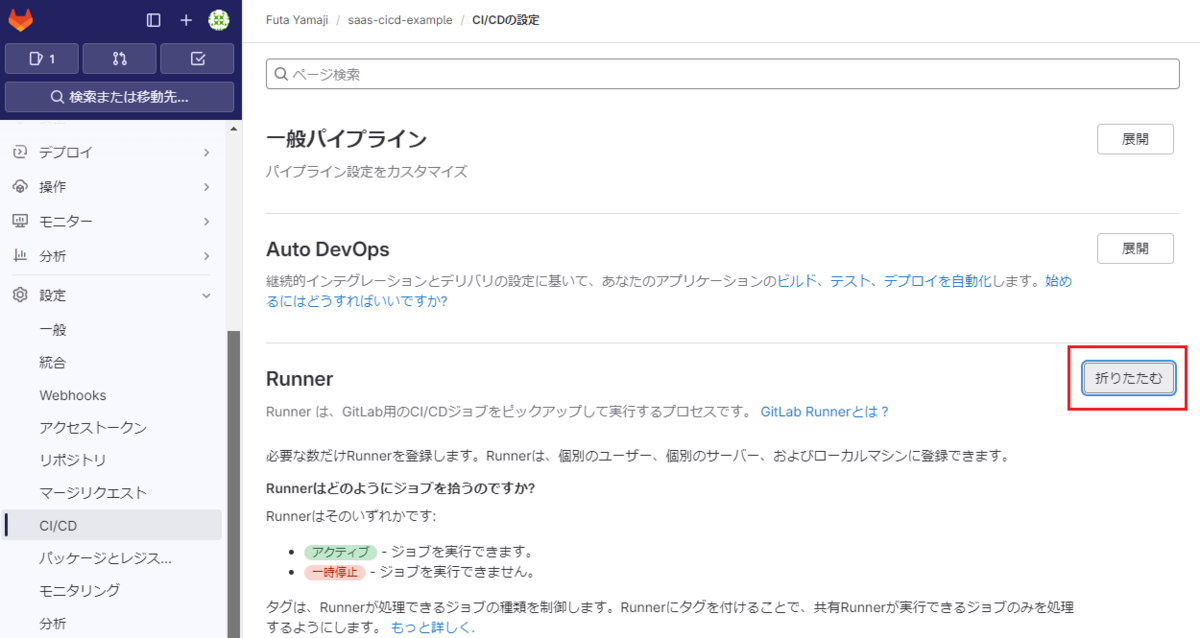This screenshot has width=1200, height=638.
Task: Click GitLab Runnerとは？ link
Action: [825, 411]
